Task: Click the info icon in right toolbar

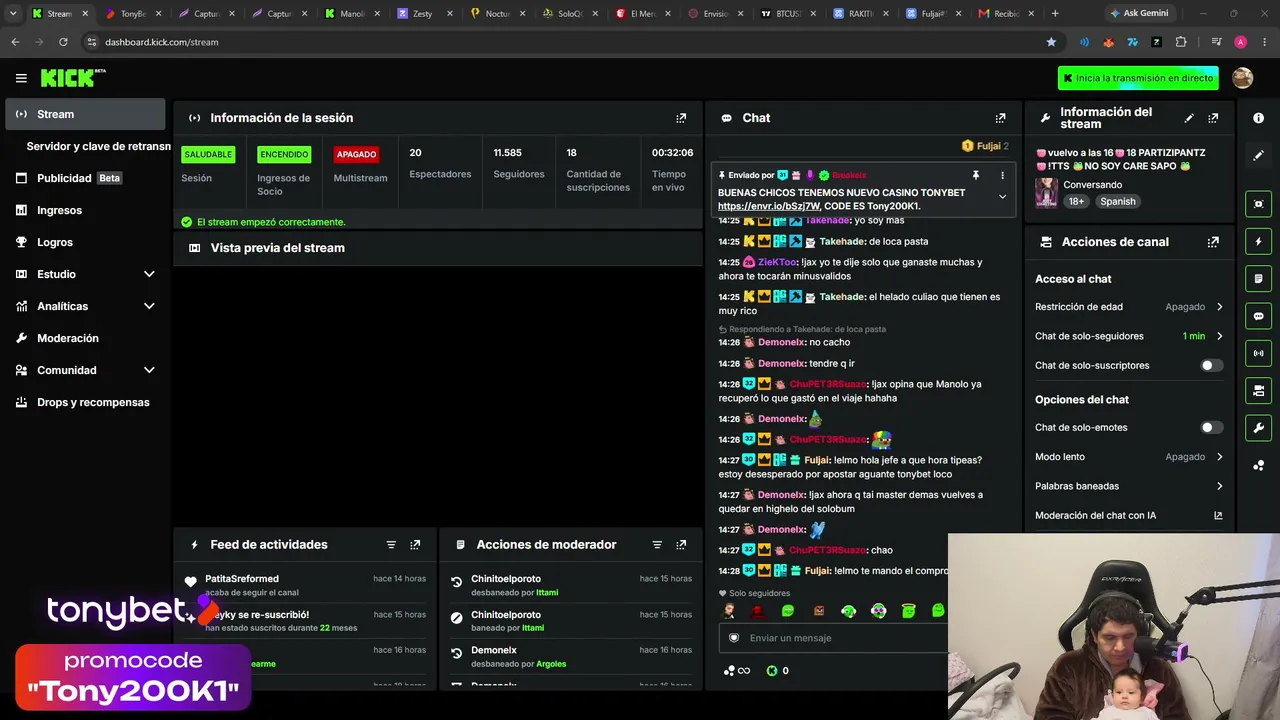Action: (x=1258, y=118)
